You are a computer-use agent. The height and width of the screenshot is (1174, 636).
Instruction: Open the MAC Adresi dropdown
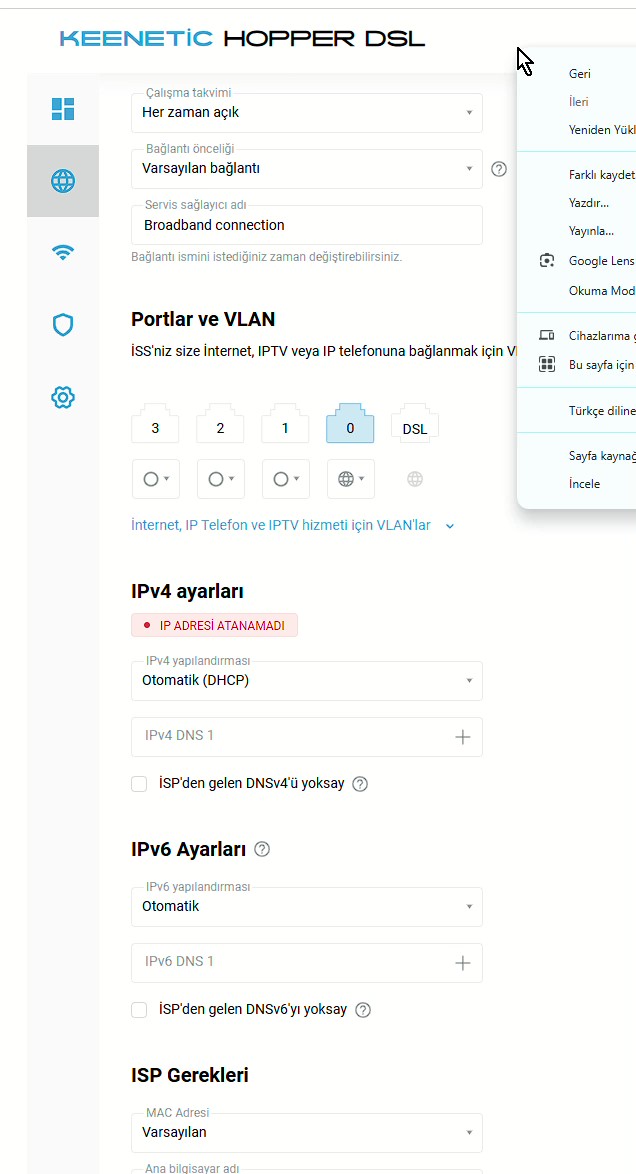[307, 1133]
